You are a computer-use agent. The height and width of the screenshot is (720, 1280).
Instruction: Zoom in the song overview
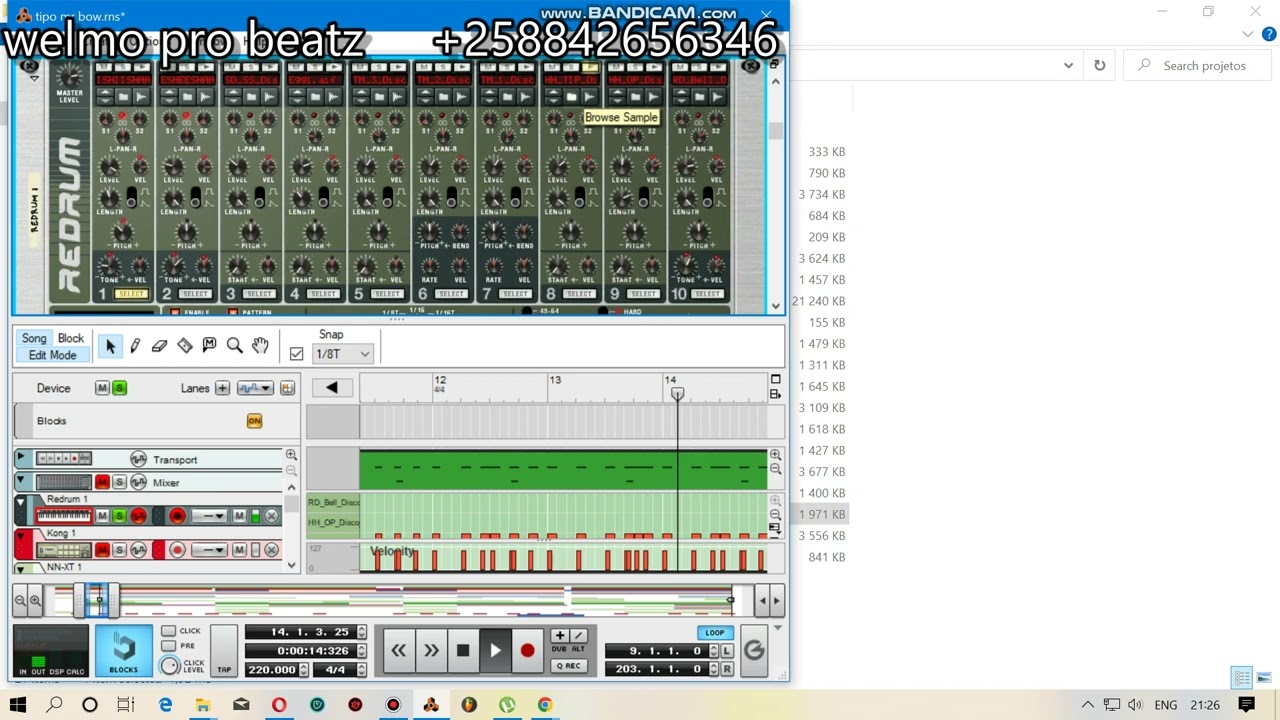[35, 601]
